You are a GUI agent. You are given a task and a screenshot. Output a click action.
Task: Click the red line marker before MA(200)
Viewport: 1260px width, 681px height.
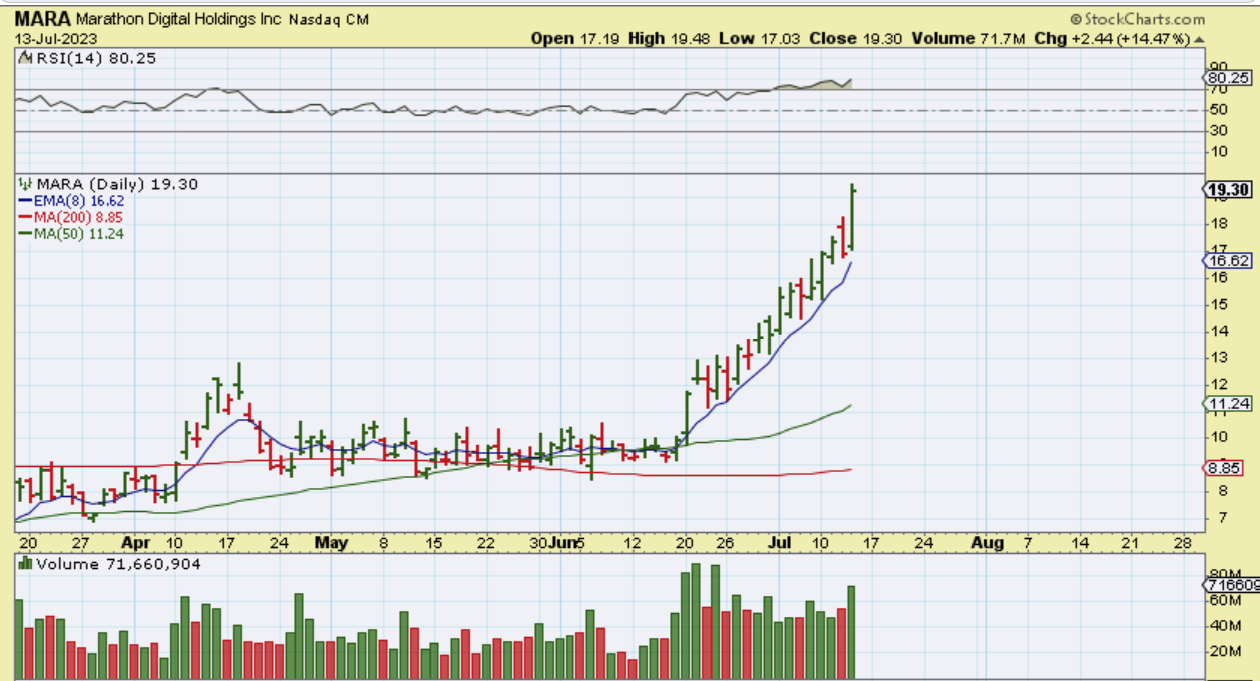(x=24, y=216)
